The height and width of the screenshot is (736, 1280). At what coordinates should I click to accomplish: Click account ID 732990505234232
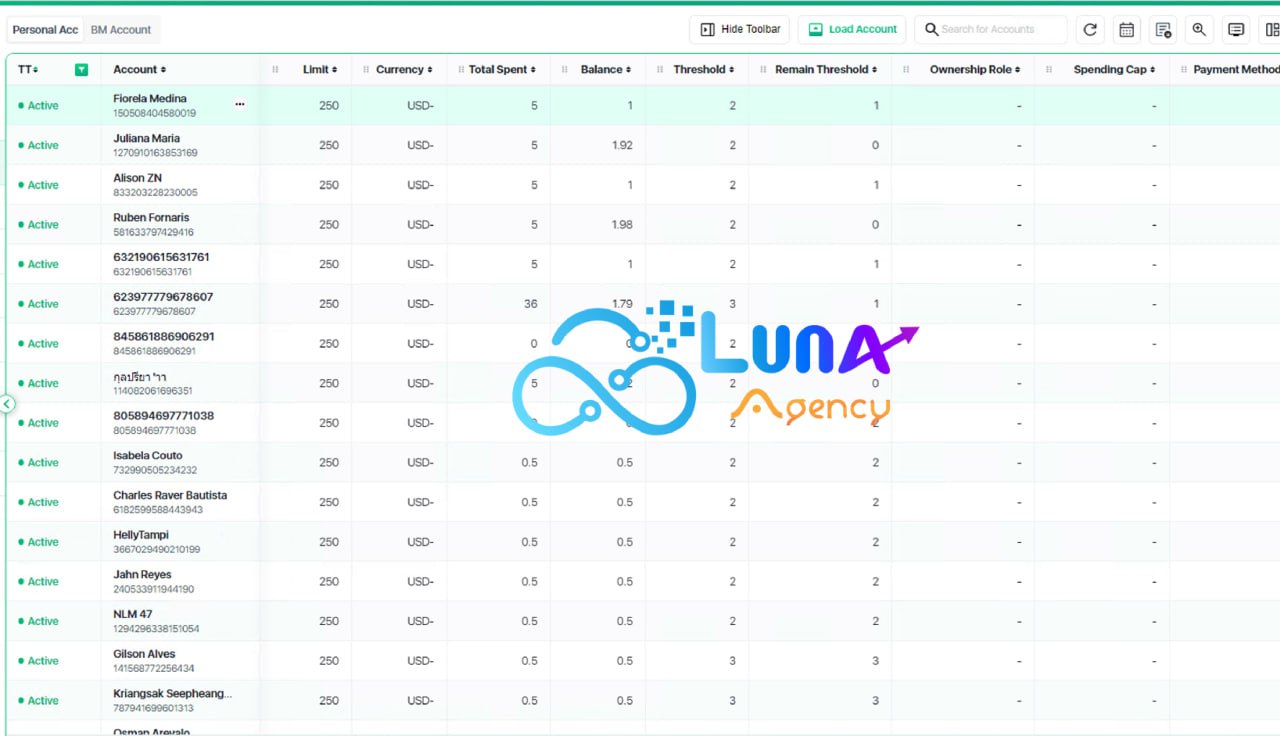(155, 470)
